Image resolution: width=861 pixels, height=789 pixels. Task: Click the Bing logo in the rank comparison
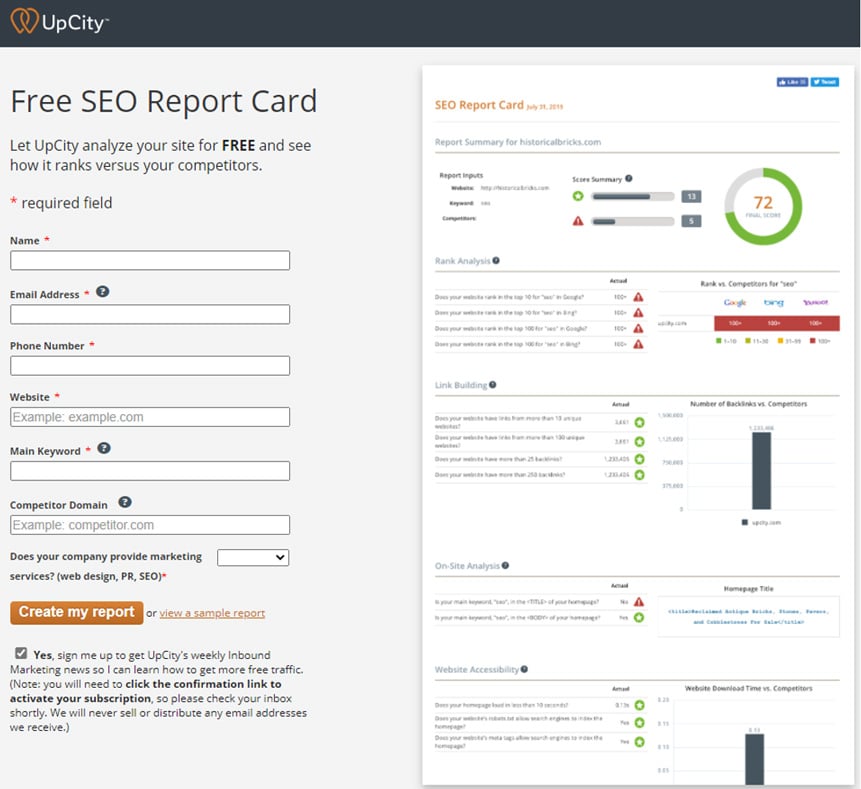point(774,303)
